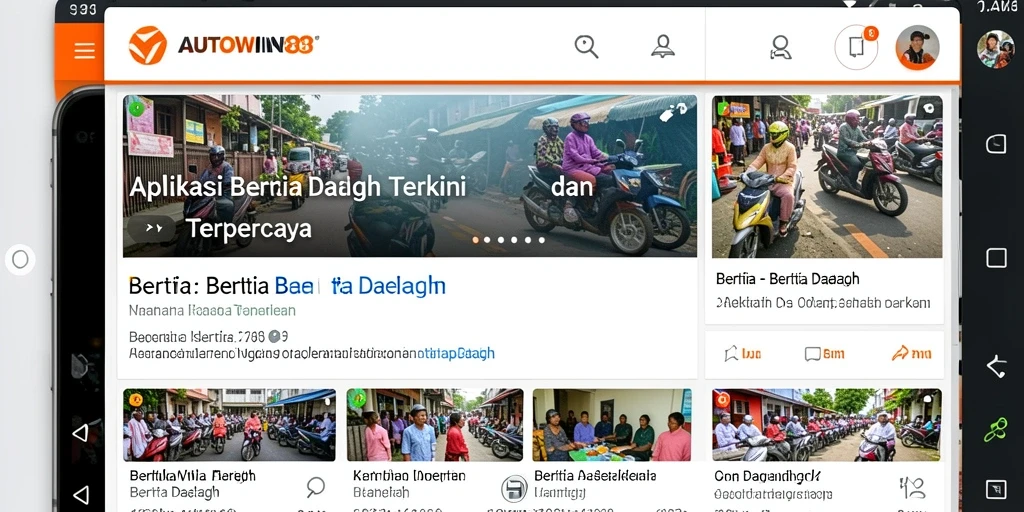Open the circled device icon with orange badge
The width and height of the screenshot is (1024, 512).
point(856,47)
